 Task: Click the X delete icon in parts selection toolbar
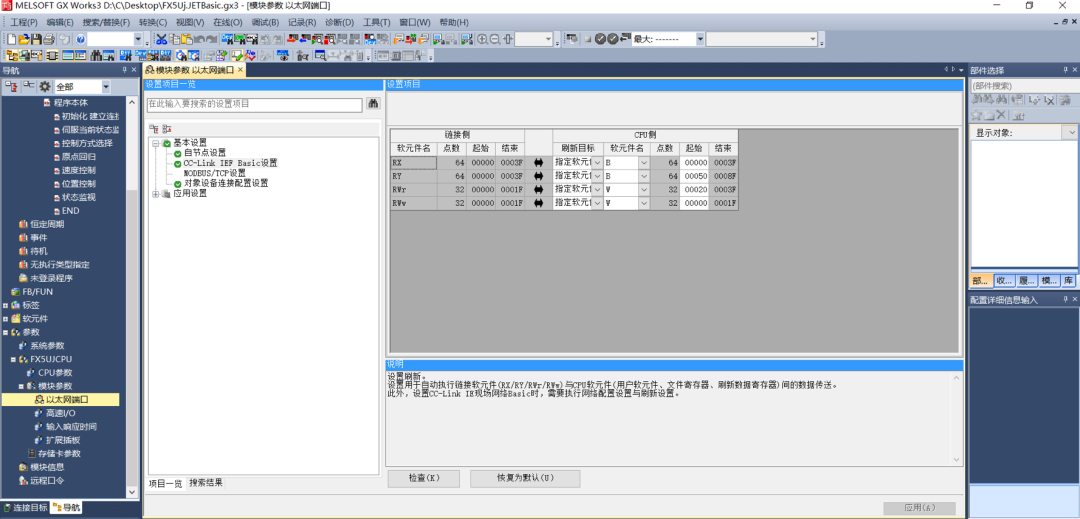click(x=1001, y=114)
